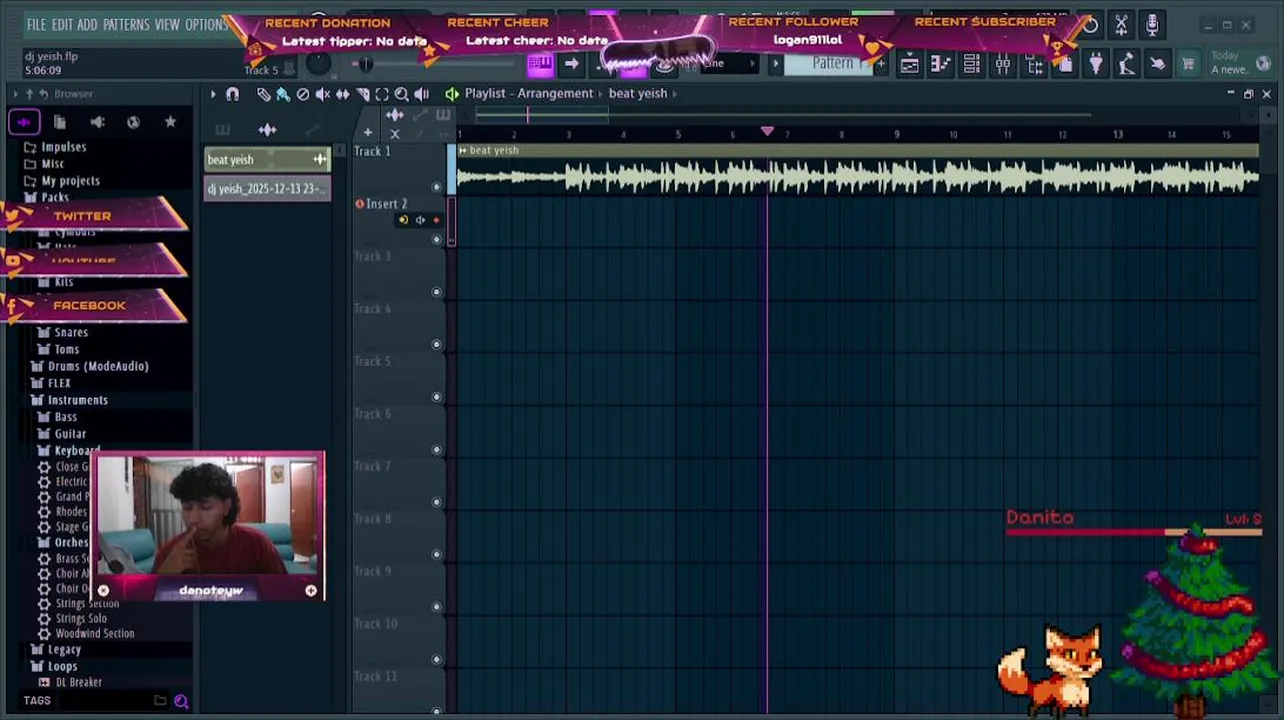
Task: Toggle mute switch on Insert 2 track
Action: coord(436,240)
